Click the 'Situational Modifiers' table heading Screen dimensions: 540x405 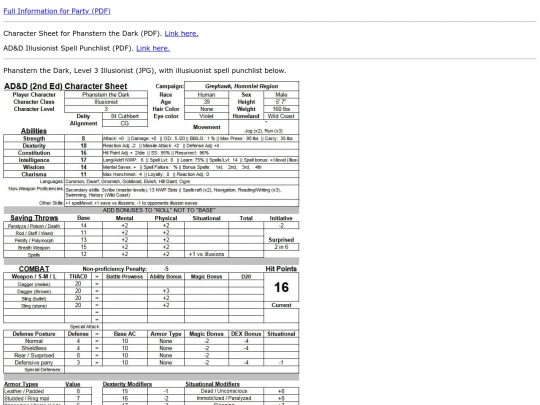point(212,384)
